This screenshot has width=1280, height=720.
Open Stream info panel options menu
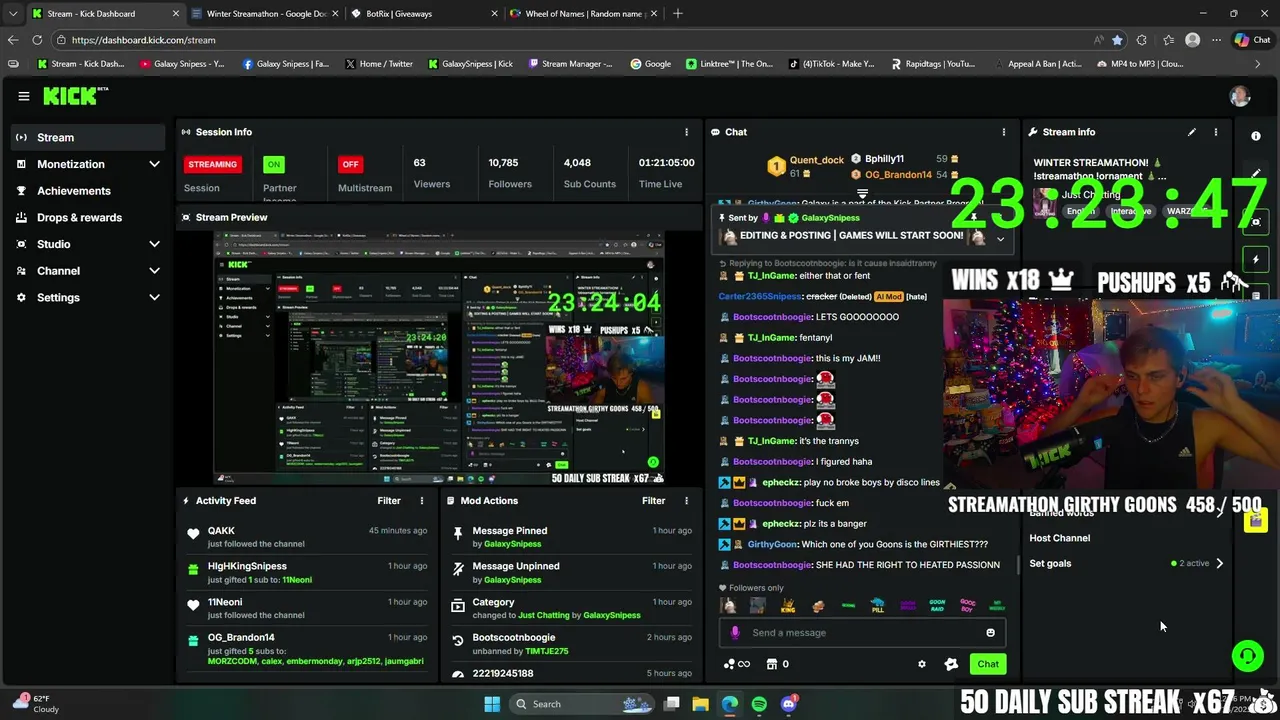tap(1216, 132)
